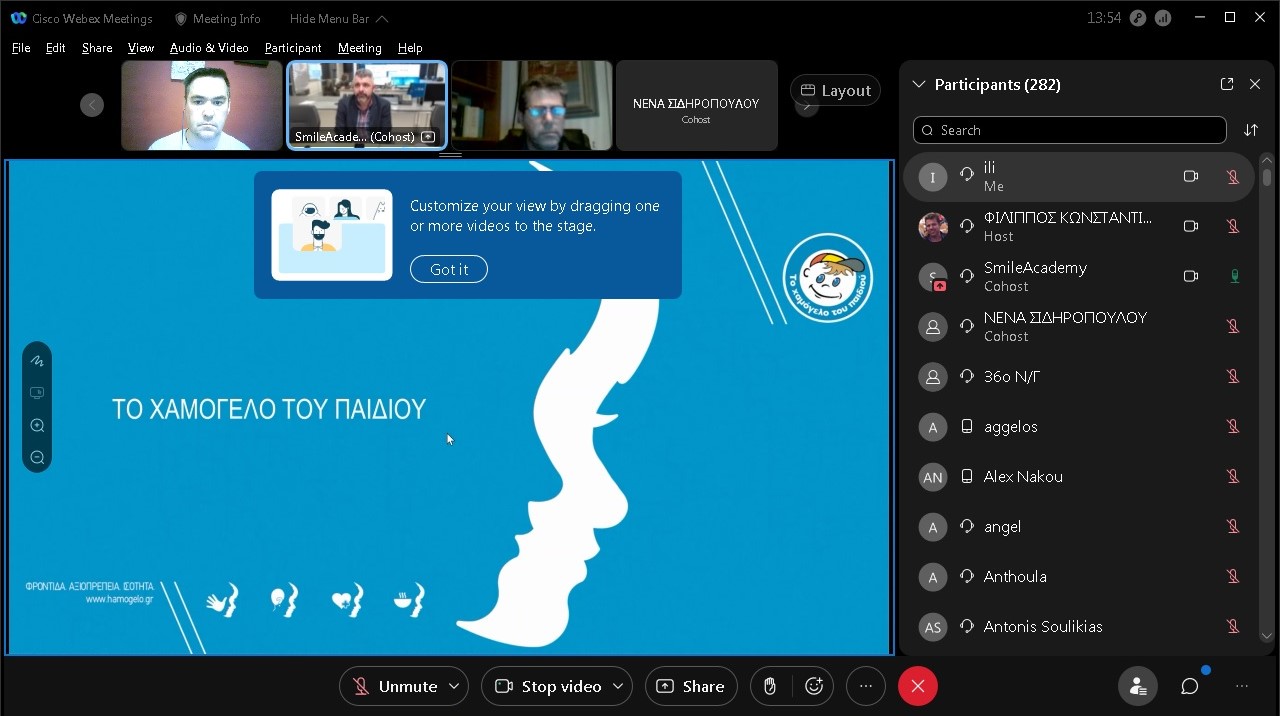Raise hand using the hand icon
This screenshot has width=1280, height=716.
pyautogui.click(x=770, y=686)
